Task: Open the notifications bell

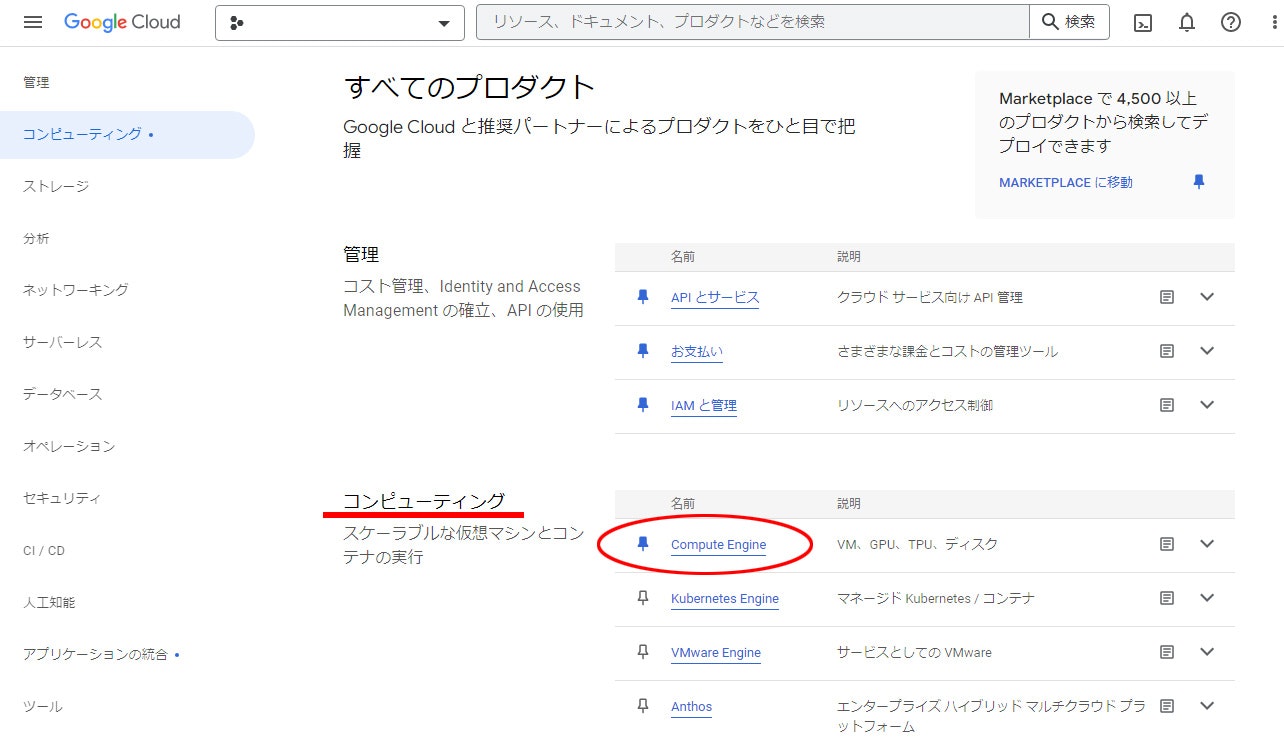Action: [x=1187, y=22]
